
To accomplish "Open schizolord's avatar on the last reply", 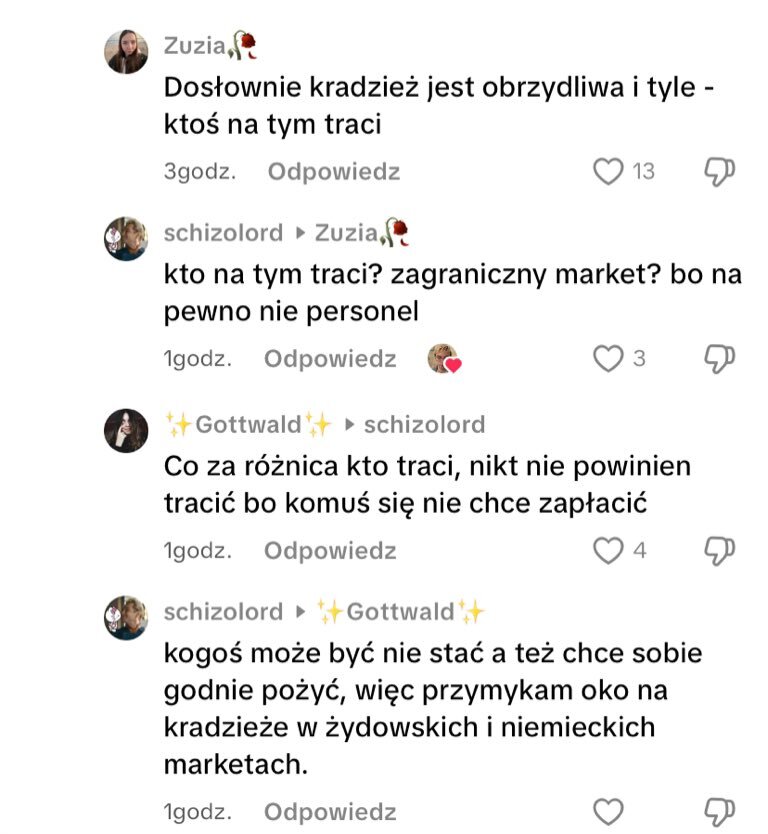I will tap(127, 616).
